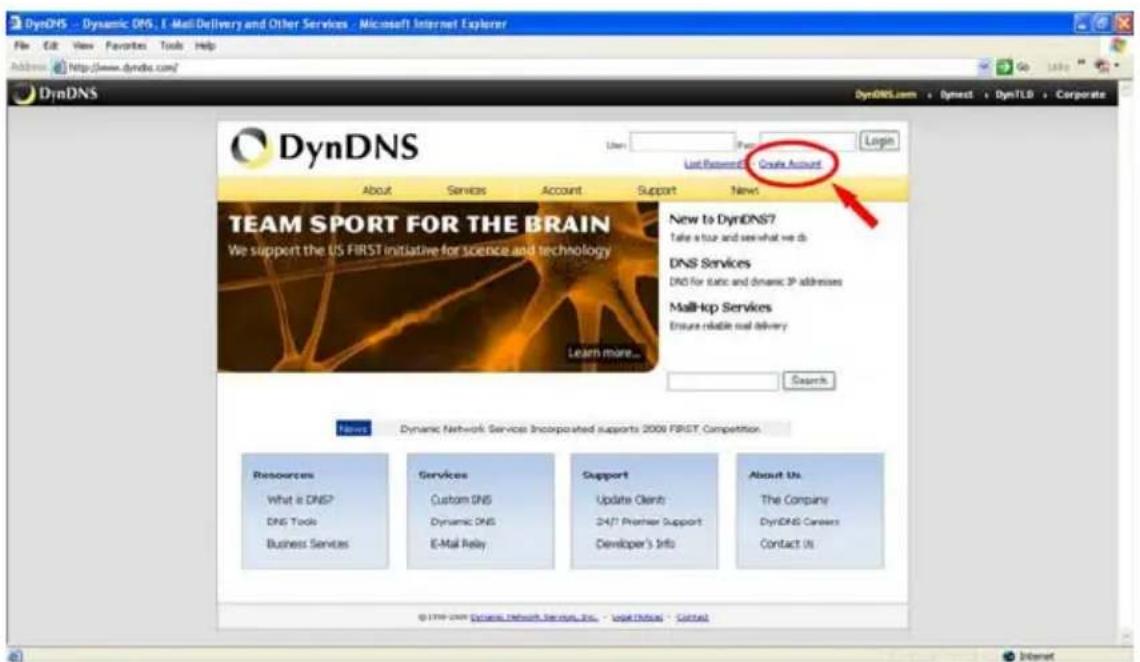Click the Learn more link on the banner

[x=605, y=353]
